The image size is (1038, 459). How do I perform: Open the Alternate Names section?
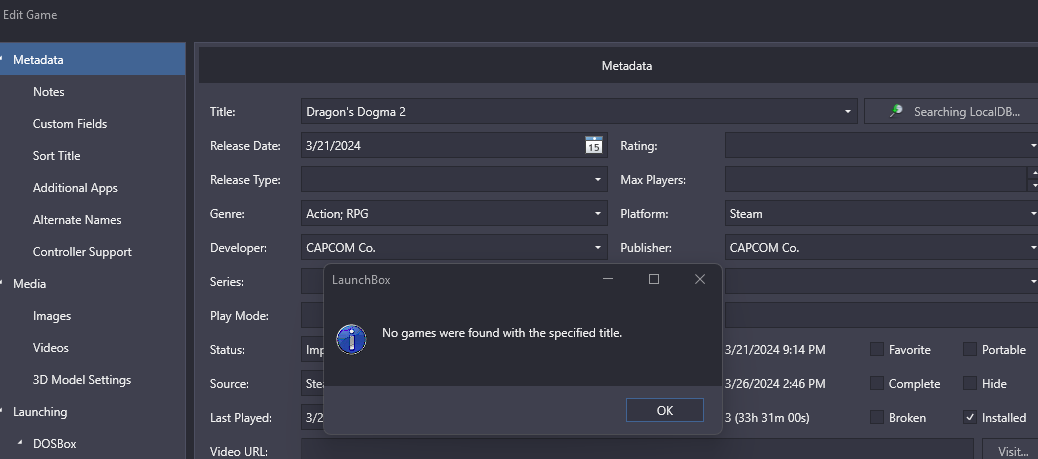point(77,220)
